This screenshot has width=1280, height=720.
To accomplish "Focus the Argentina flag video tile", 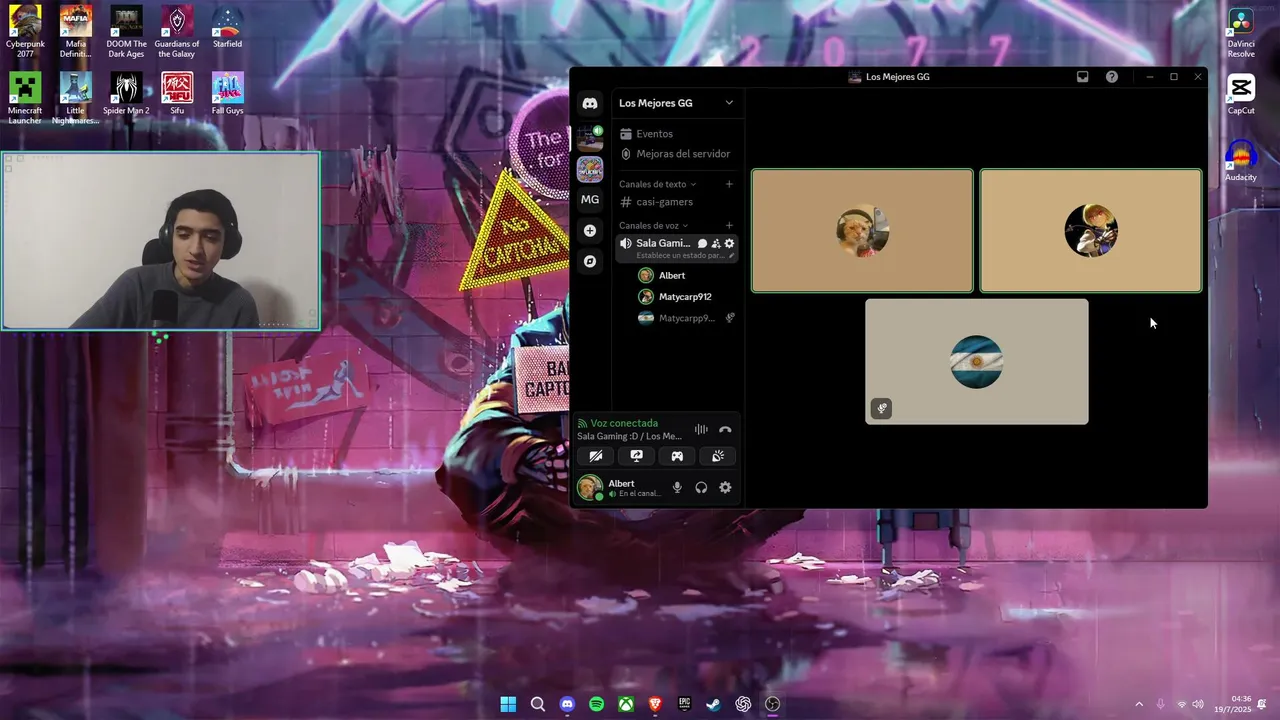I will tap(977, 362).
